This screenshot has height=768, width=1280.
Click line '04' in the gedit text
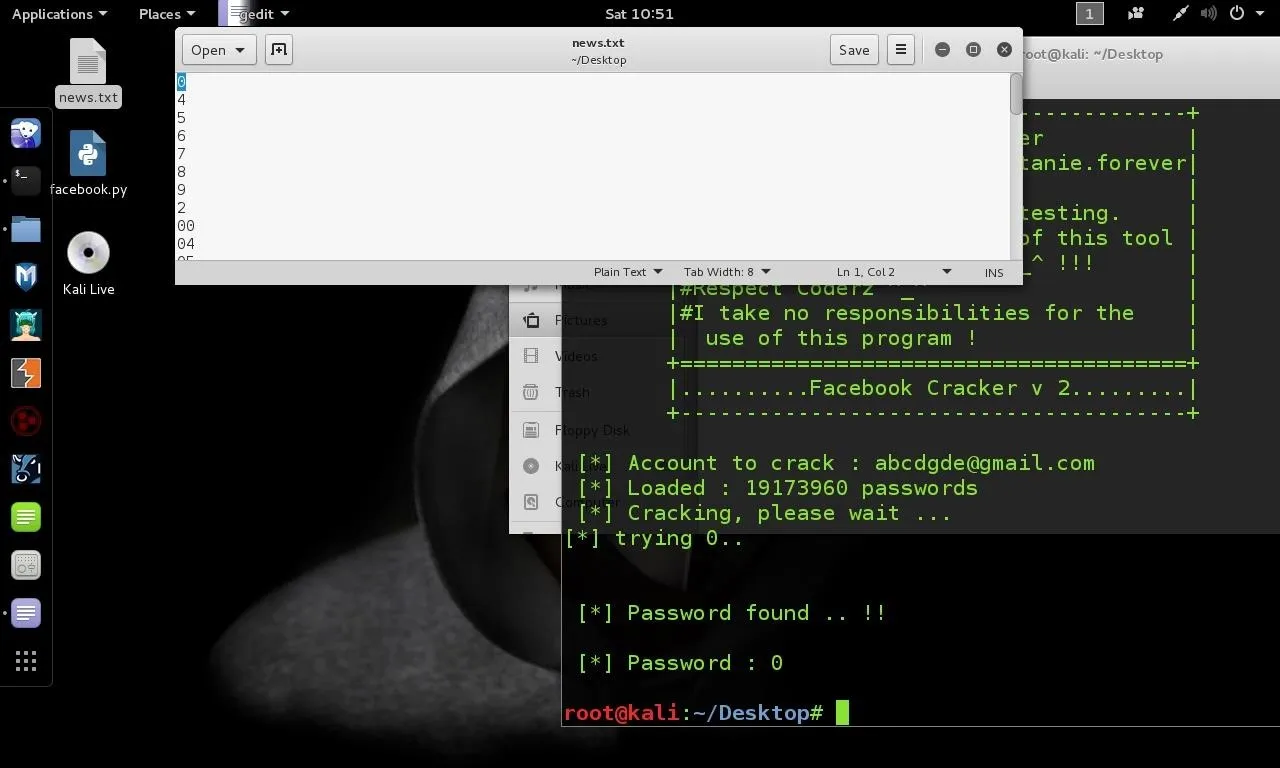186,244
